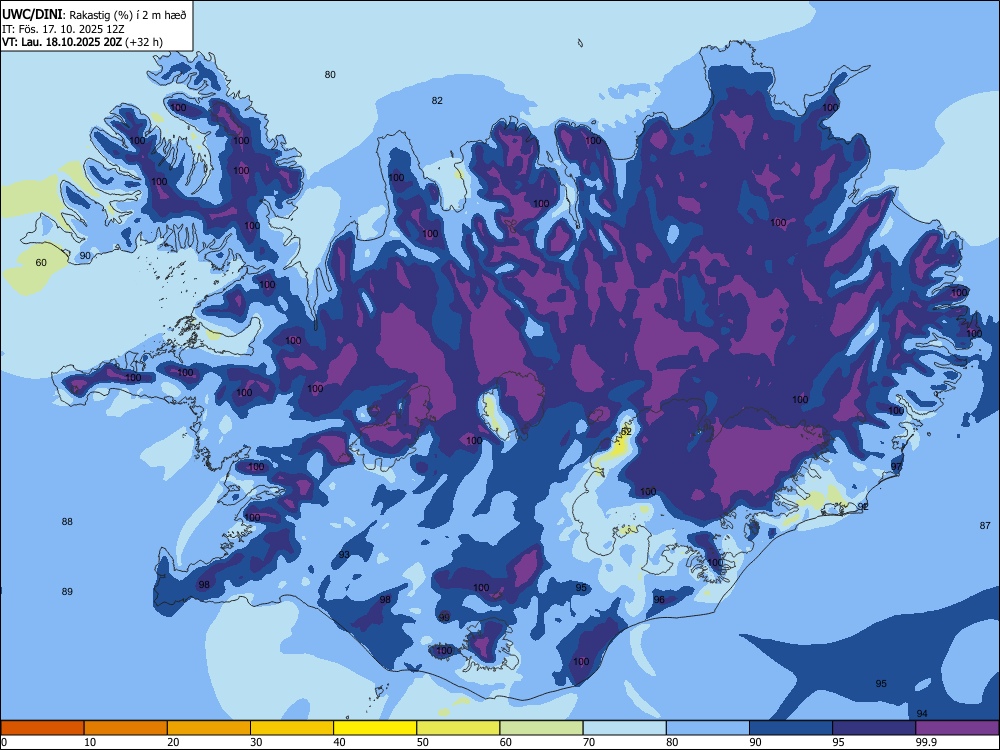
Task: Click the map value '82' north of Iceland
Action: point(437,101)
